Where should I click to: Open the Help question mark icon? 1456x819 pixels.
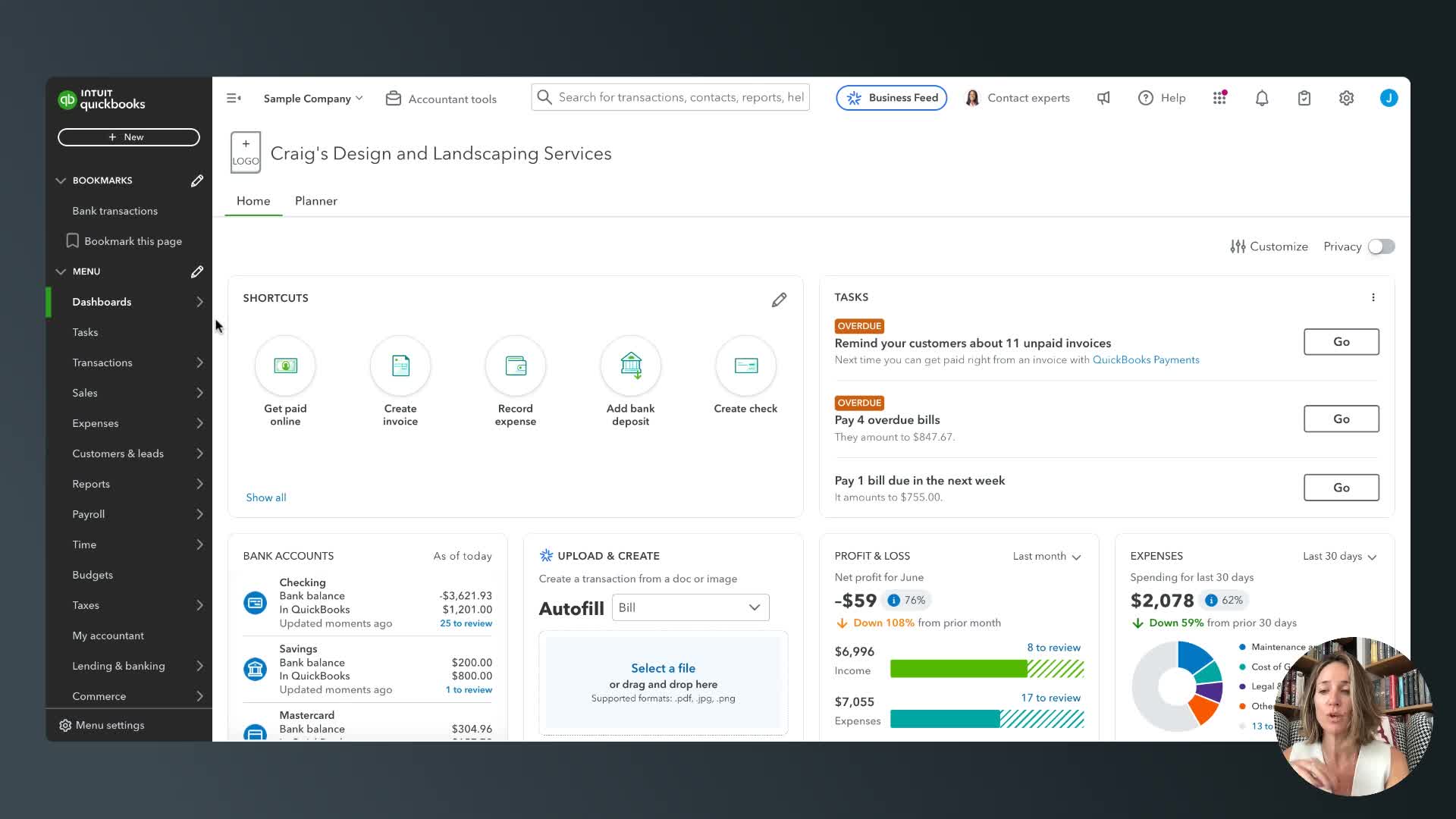pyautogui.click(x=1145, y=98)
